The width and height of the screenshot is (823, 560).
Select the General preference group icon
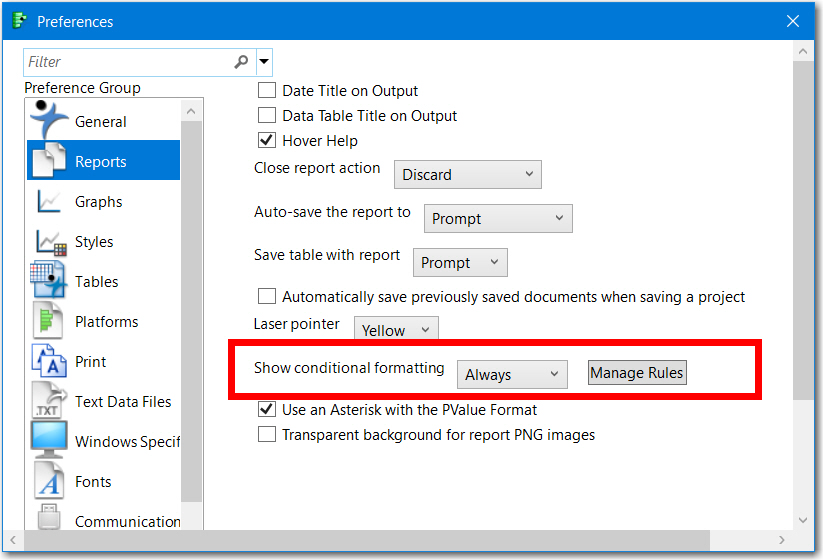(x=50, y=121)
